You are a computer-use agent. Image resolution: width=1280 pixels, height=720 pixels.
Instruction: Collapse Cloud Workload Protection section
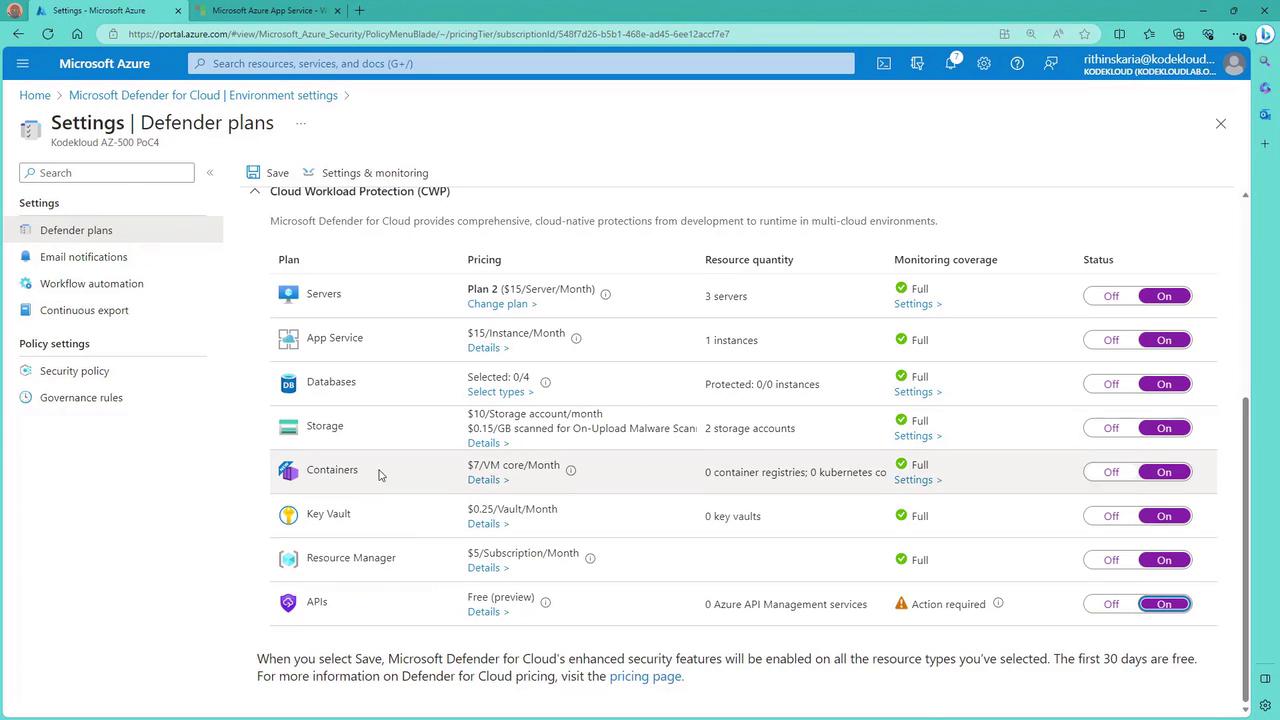pos(254,191)
